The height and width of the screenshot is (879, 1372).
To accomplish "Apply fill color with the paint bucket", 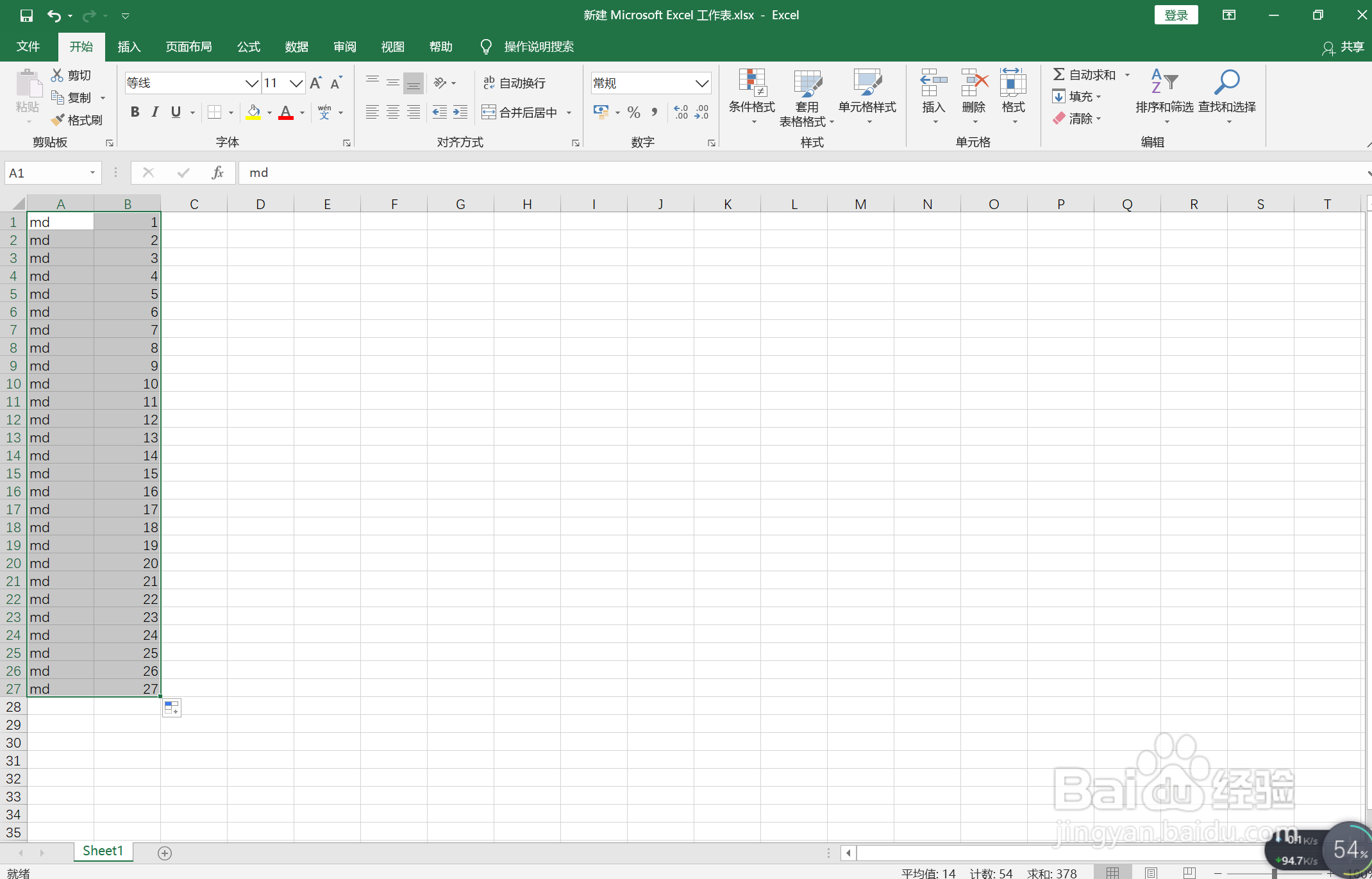I will [254, 112].
